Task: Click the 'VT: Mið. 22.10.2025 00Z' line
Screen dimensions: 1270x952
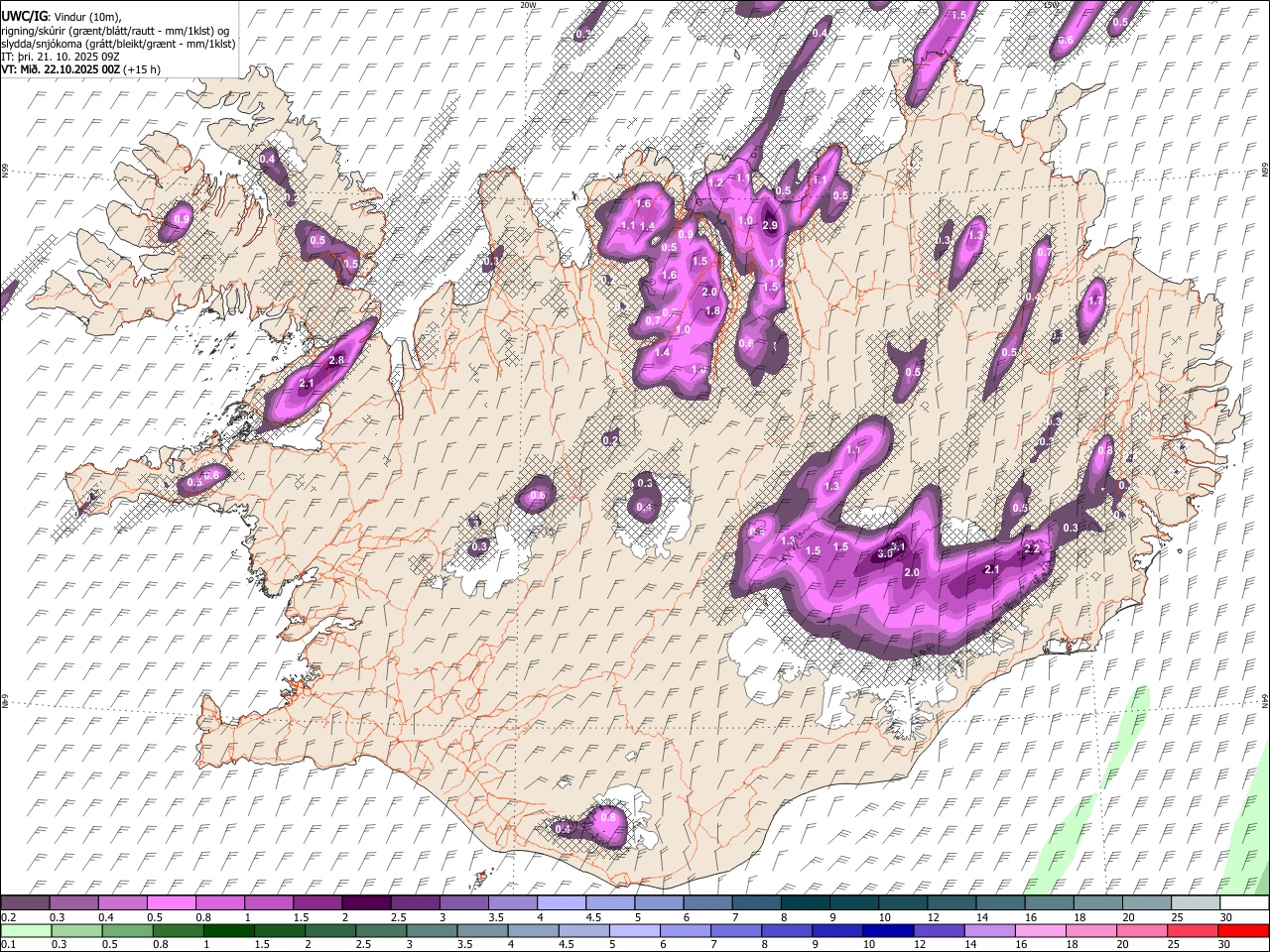Action: tap(61, 69)
